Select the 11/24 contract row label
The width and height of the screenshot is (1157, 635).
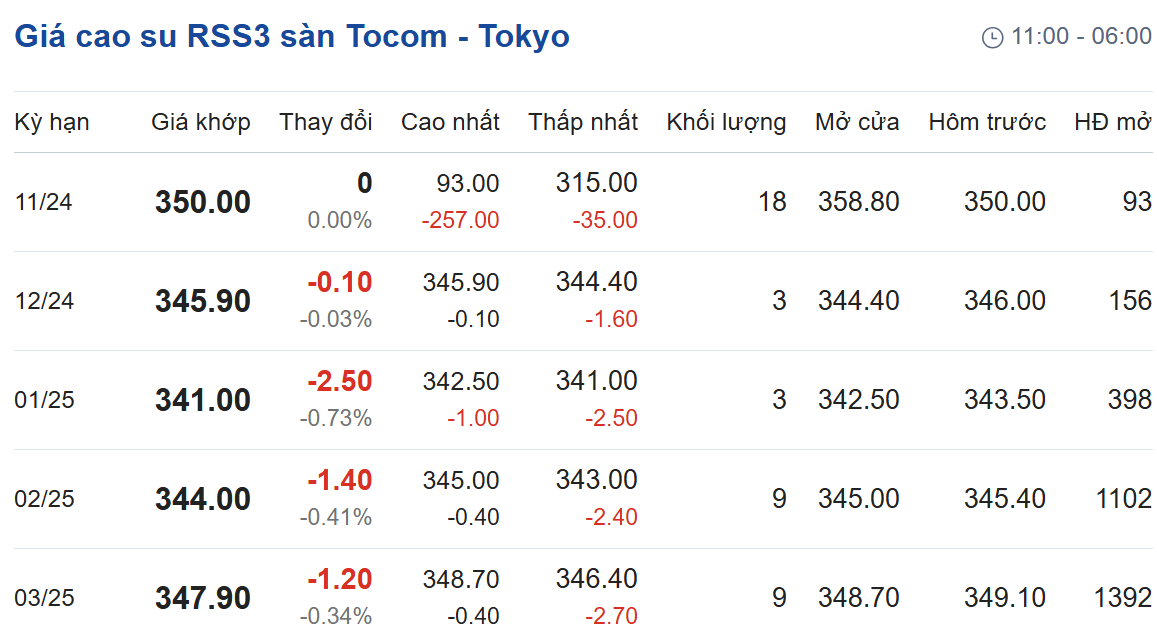pos(44,202)
